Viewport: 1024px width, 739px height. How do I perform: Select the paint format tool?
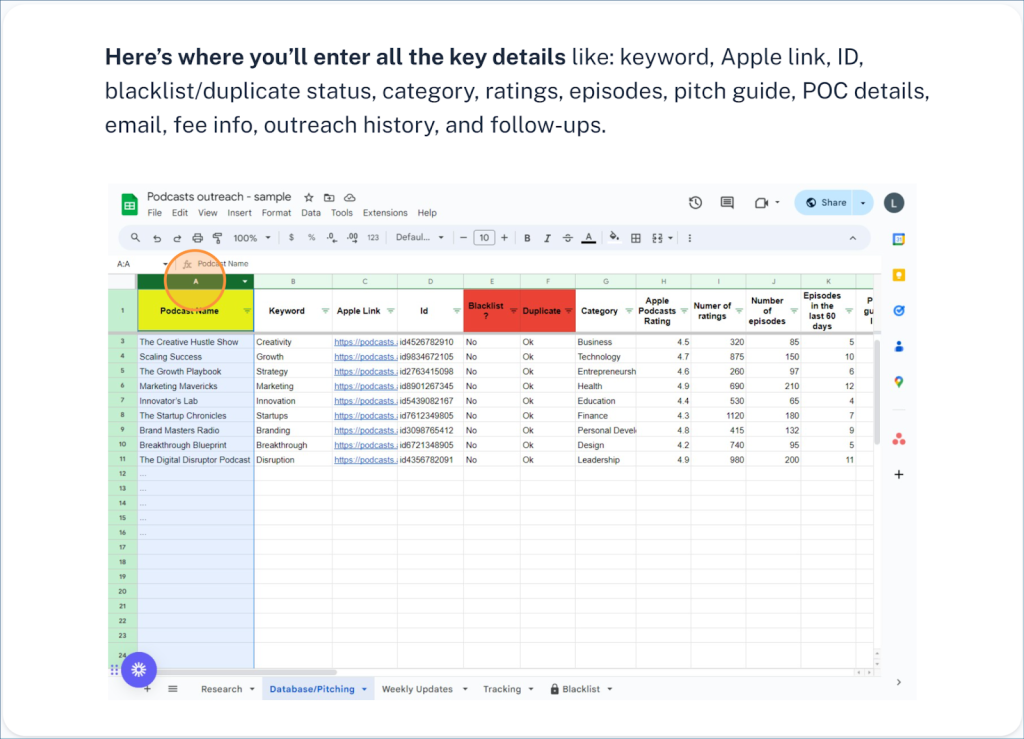pos(217,238)
